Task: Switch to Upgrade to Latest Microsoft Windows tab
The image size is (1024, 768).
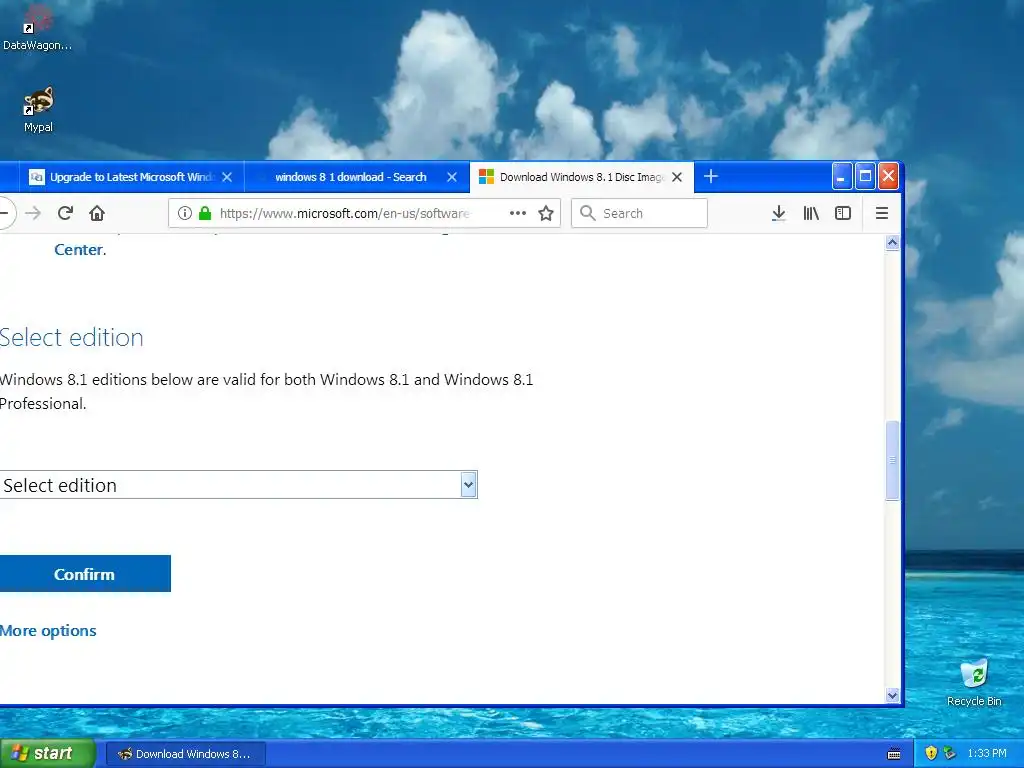Action: pos(132,177)
